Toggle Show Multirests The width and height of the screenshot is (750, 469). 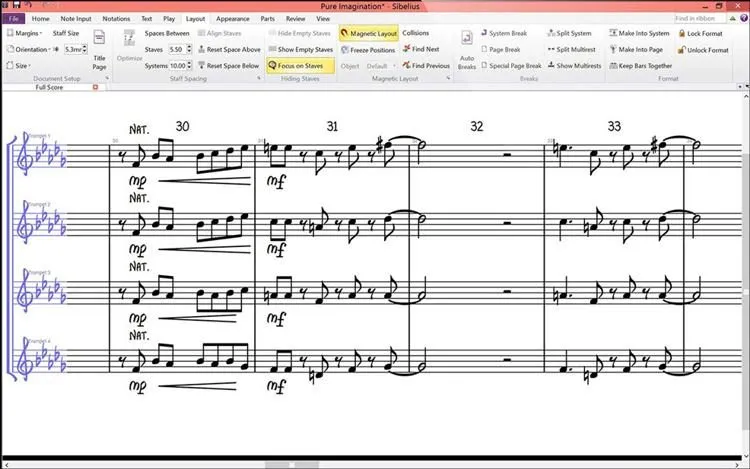(x=574, y=65)
